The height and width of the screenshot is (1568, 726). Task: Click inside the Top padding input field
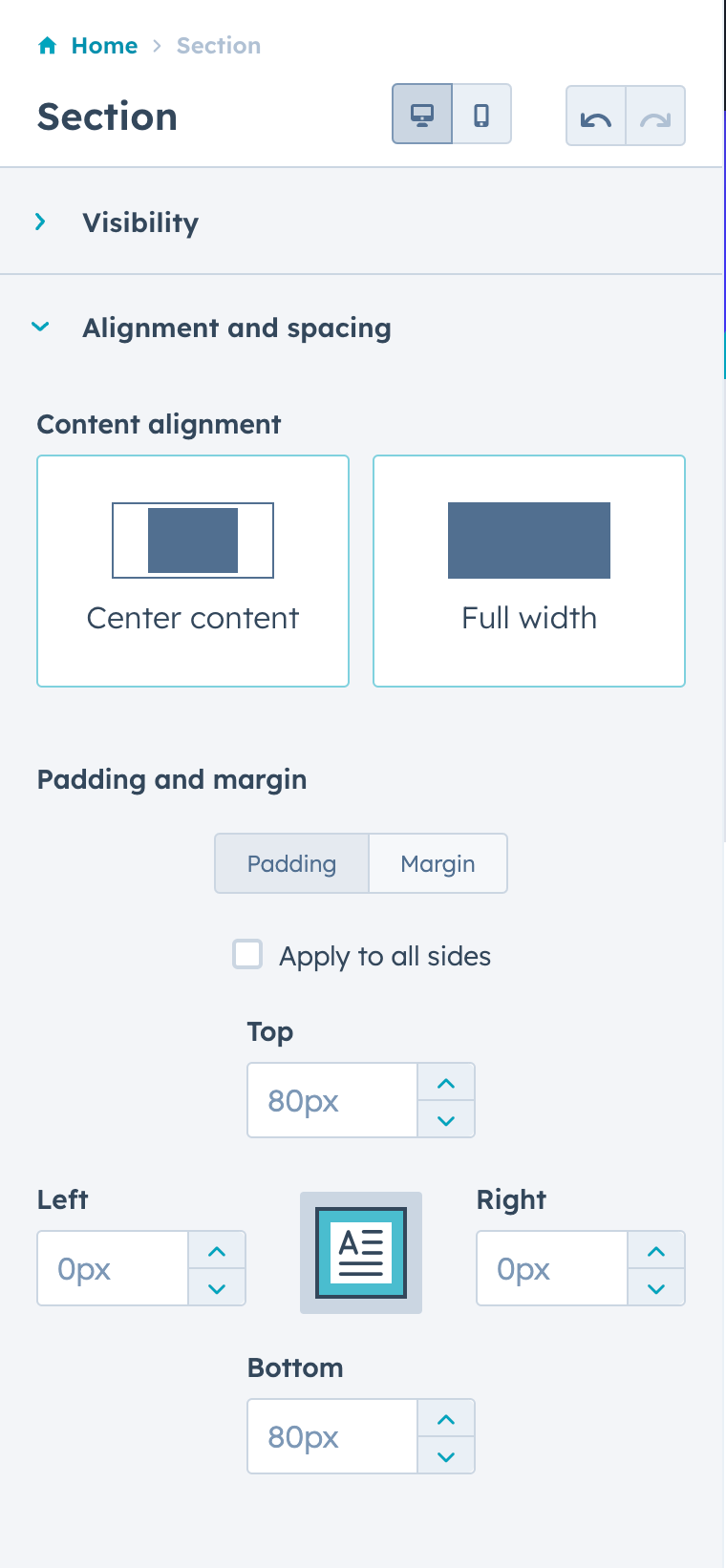coord(331,1100)
